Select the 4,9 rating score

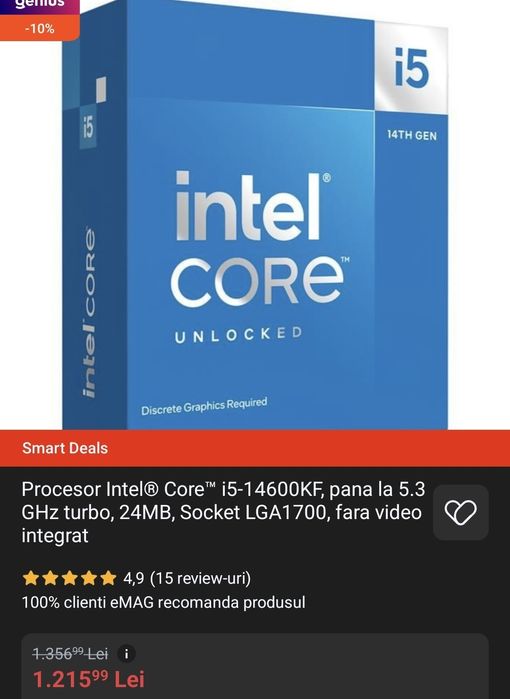coord(133,578)
